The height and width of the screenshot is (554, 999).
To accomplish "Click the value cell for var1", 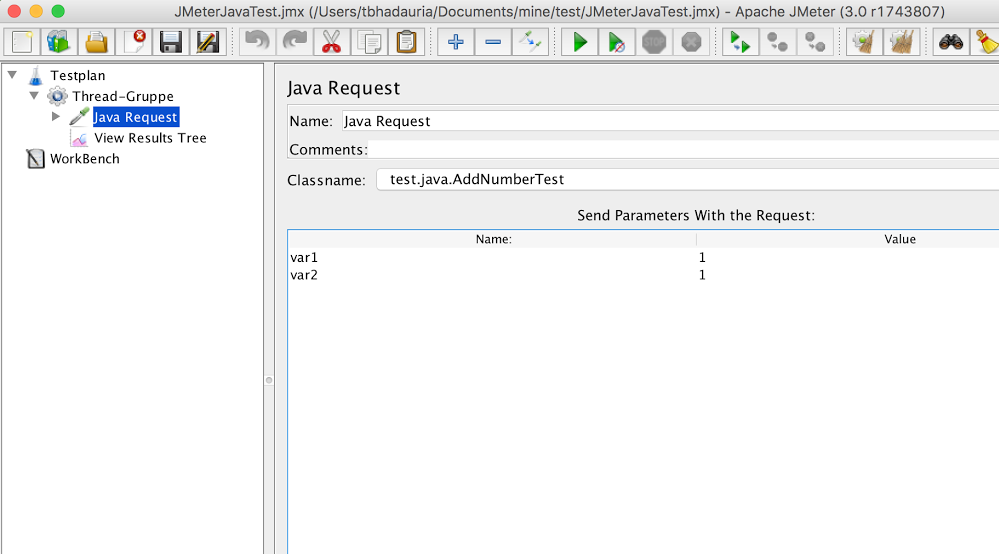I will pyautogui.click(x=847, y=257).
